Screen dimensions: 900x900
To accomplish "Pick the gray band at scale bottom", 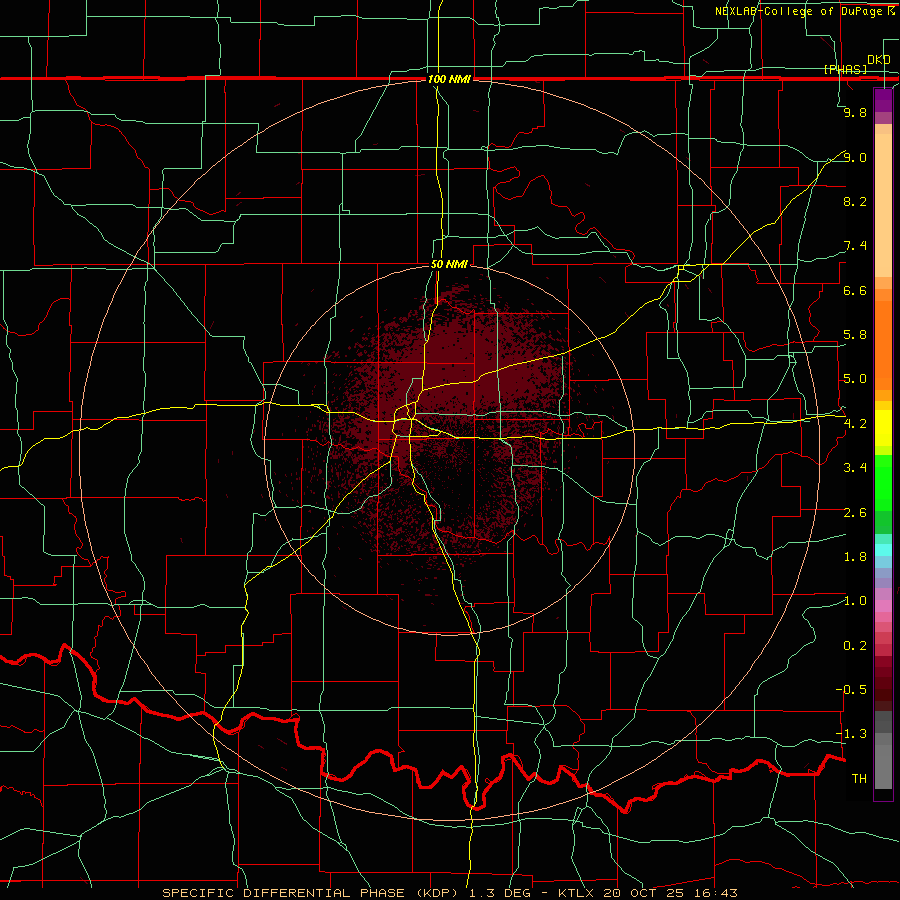I will click(x=883, y=766).
